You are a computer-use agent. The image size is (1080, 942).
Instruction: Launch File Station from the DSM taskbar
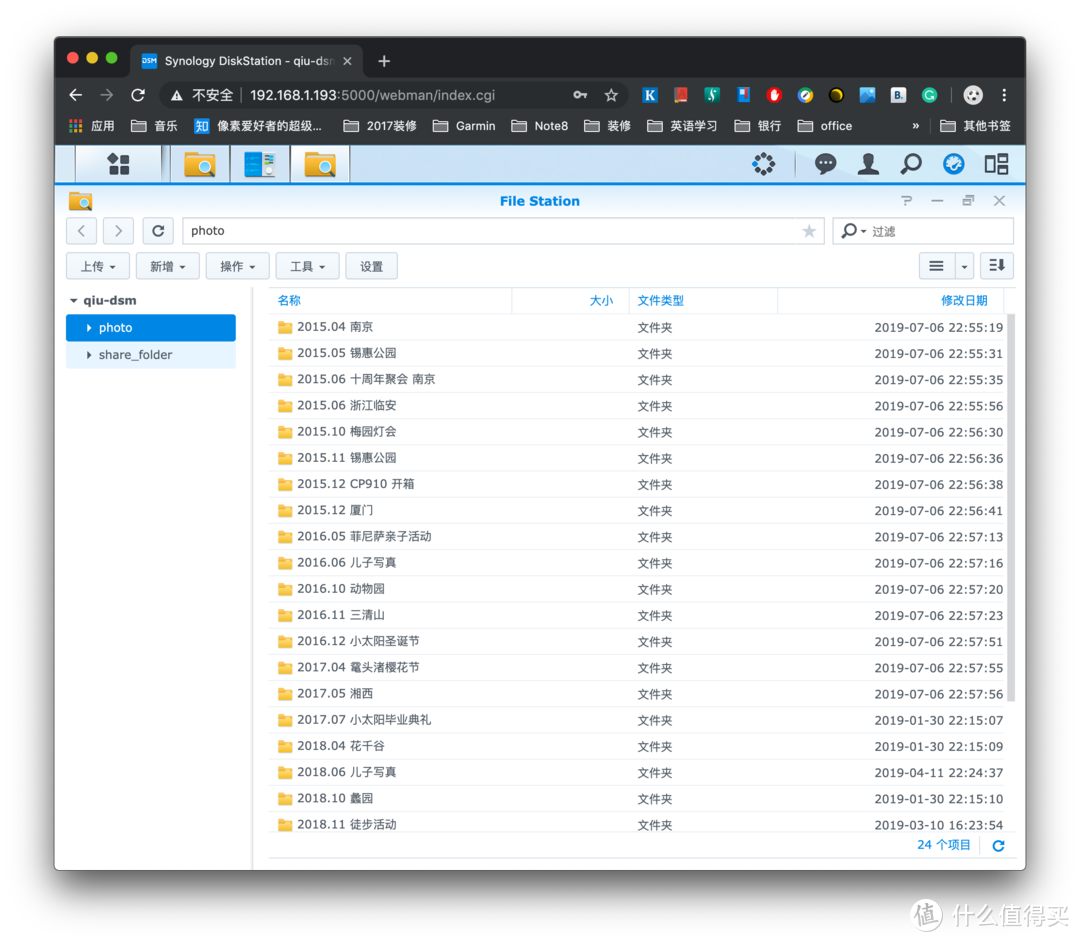point(200,163)
